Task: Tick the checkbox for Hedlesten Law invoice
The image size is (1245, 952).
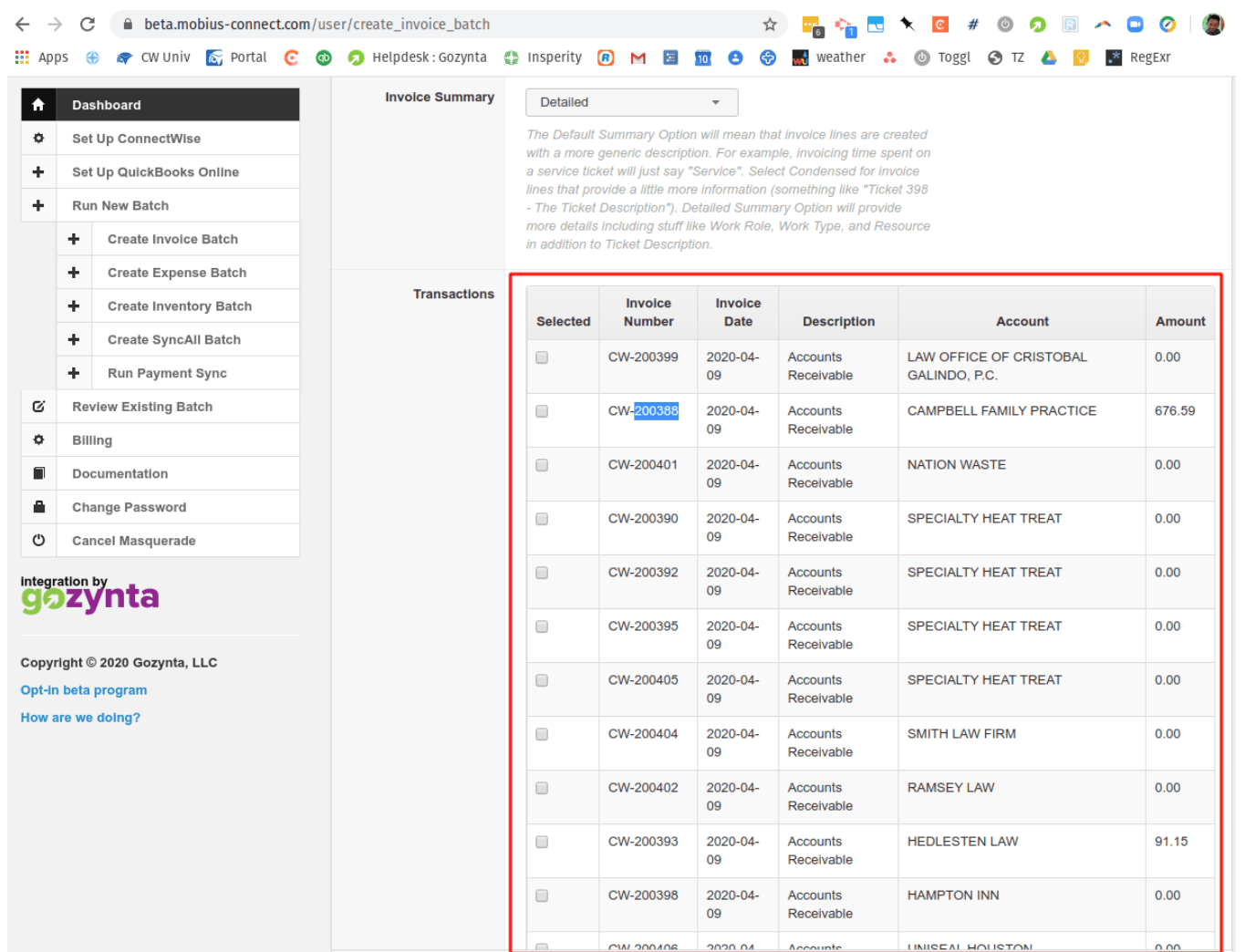Action: tap(542, 842)
